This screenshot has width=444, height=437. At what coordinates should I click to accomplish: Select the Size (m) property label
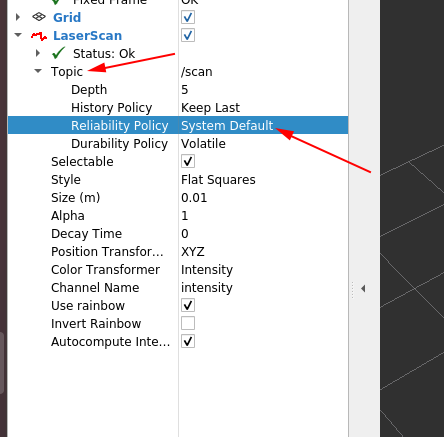tap(76, 198)
